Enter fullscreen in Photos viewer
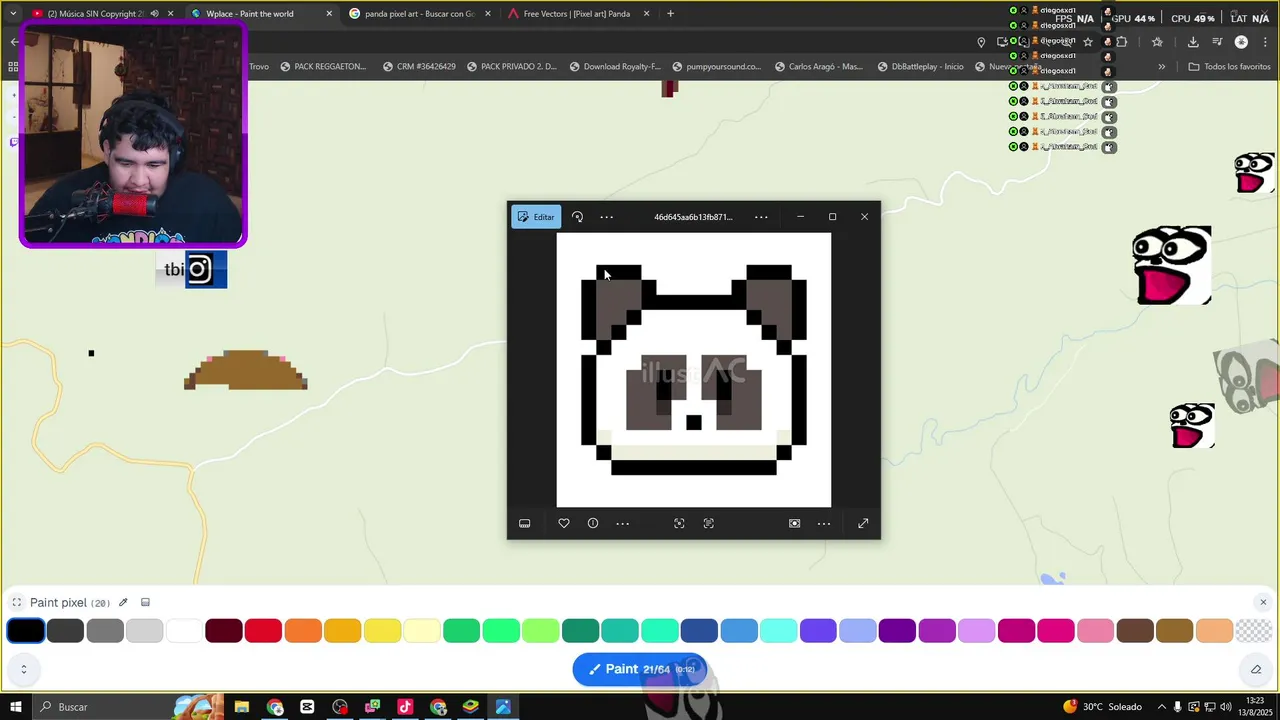Viewport: 1280px width, 720px height. tap(863, 523)
